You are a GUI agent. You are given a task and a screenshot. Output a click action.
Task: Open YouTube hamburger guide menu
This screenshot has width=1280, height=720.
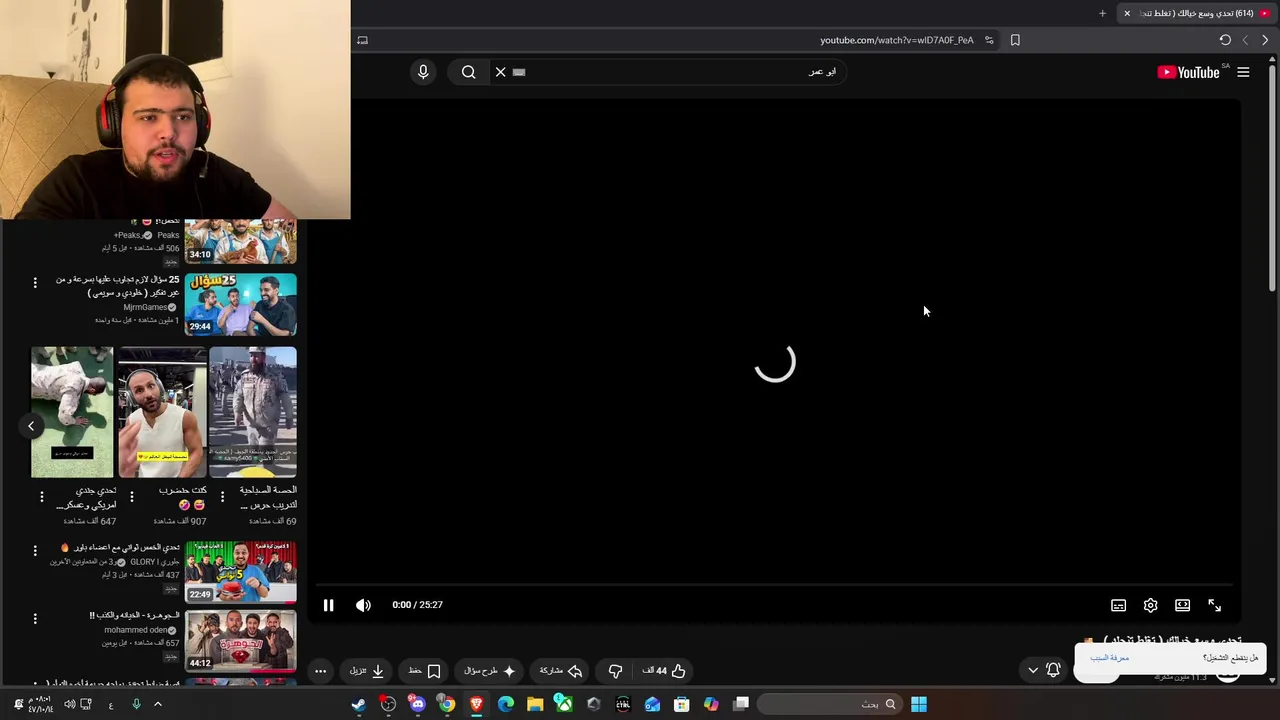1243,72
